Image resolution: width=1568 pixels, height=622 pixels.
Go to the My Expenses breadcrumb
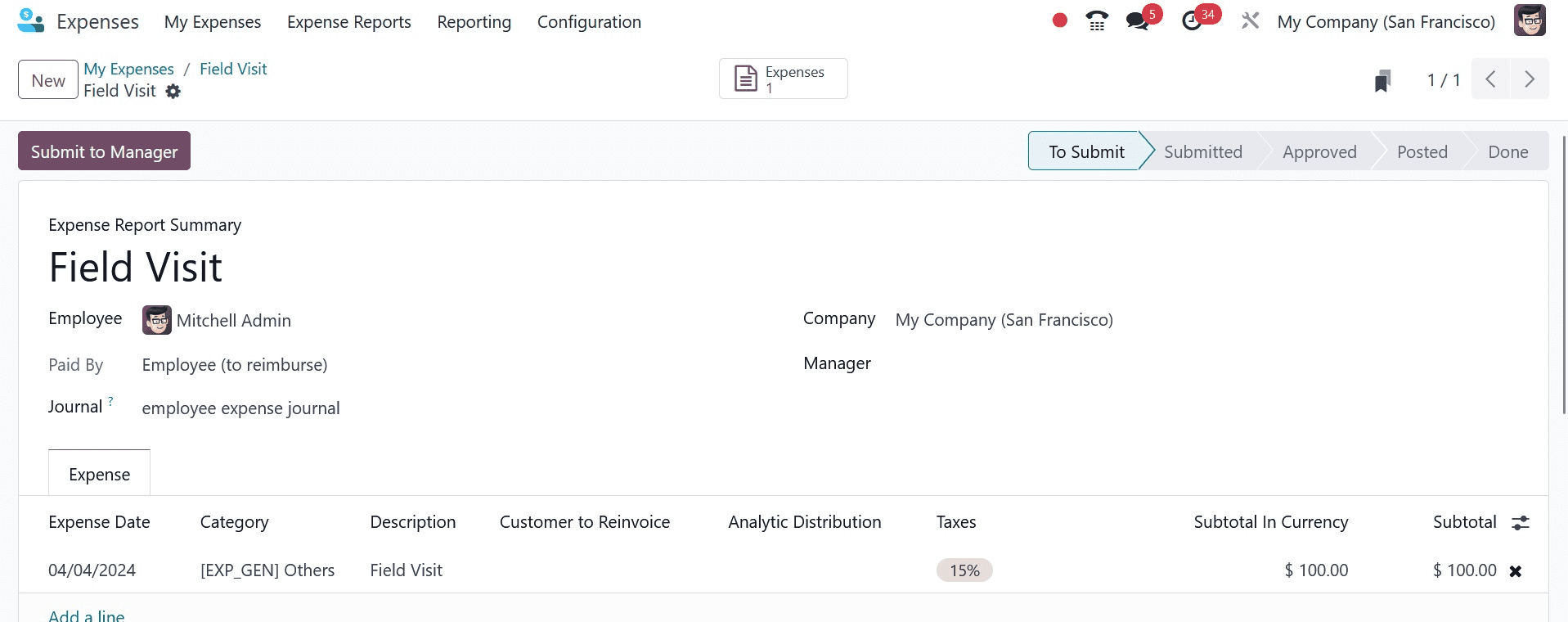[x=128, y=69]
